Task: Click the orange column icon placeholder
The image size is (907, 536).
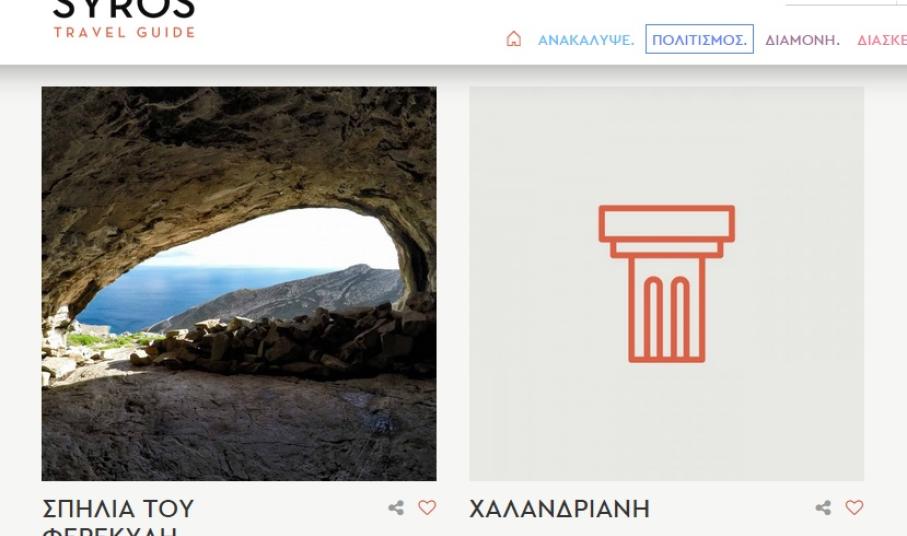Action: click(x=667, y=284)
